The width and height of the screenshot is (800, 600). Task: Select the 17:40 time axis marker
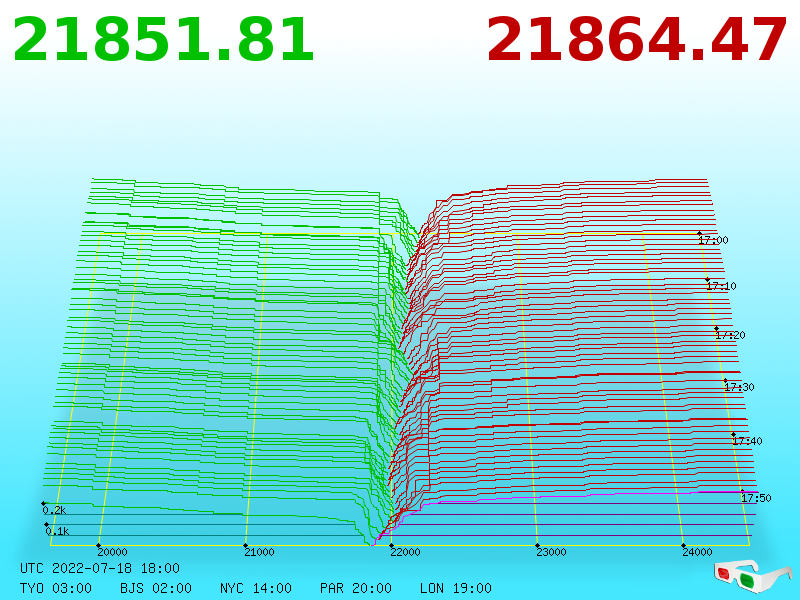[747, 441]
